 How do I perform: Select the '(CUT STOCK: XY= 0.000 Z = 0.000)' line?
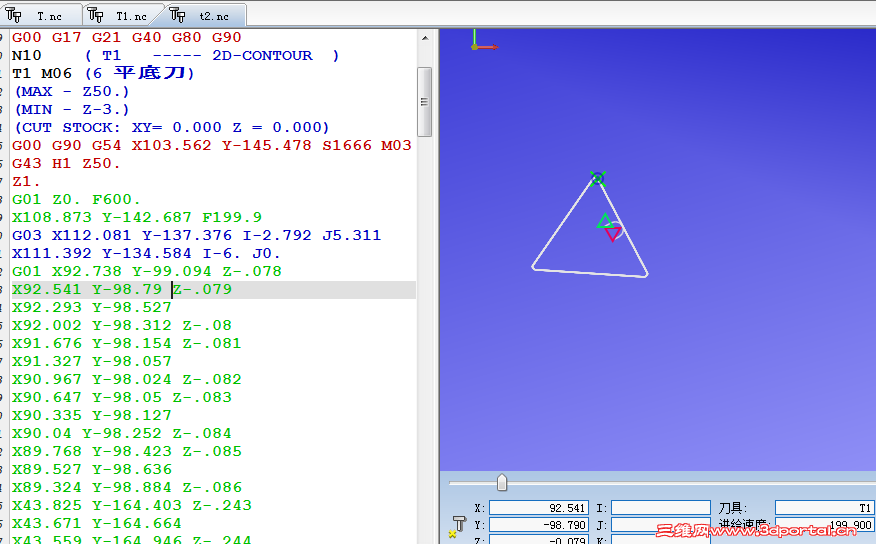tap(171, 127)
